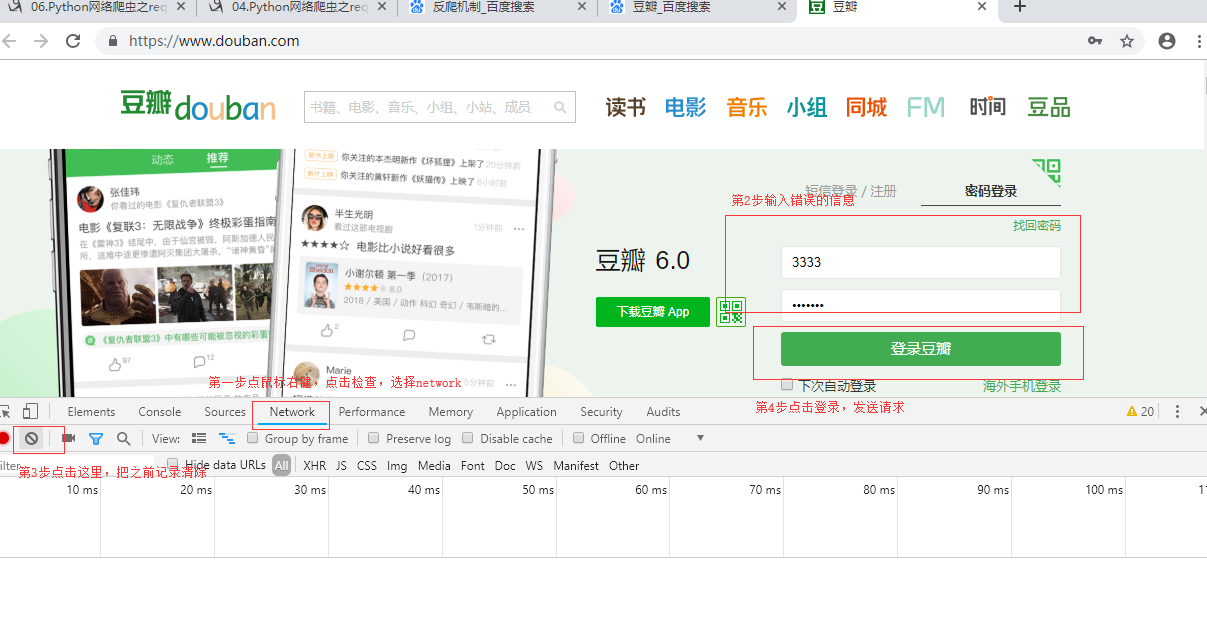Toggle the device toolbar icon in DevTools

(x=31, y=411)
